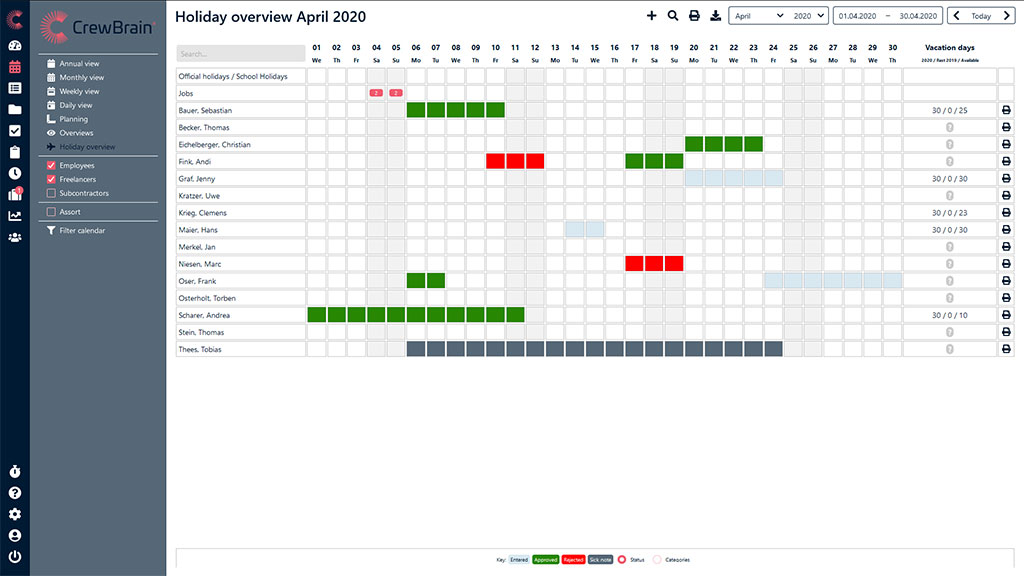Log out using the power icon
The width and height of the screenshot is (1024, 576).
pos(15,556)
